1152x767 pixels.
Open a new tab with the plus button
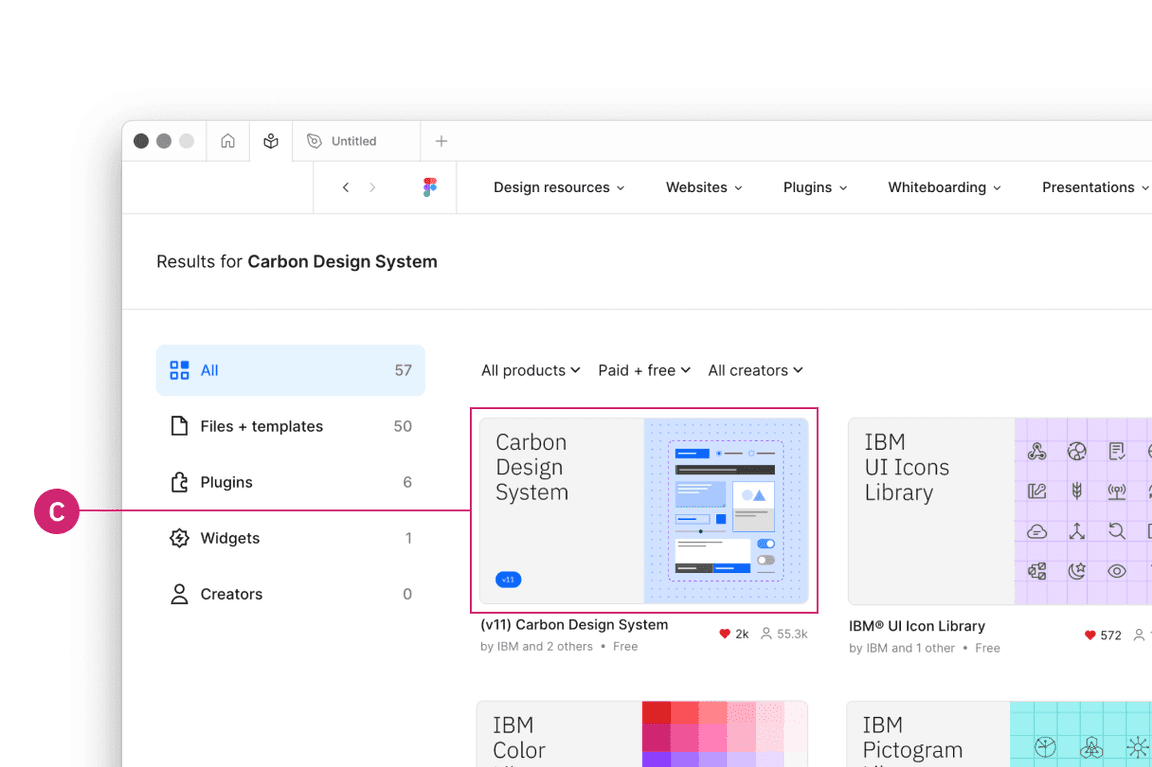[441, 141]
